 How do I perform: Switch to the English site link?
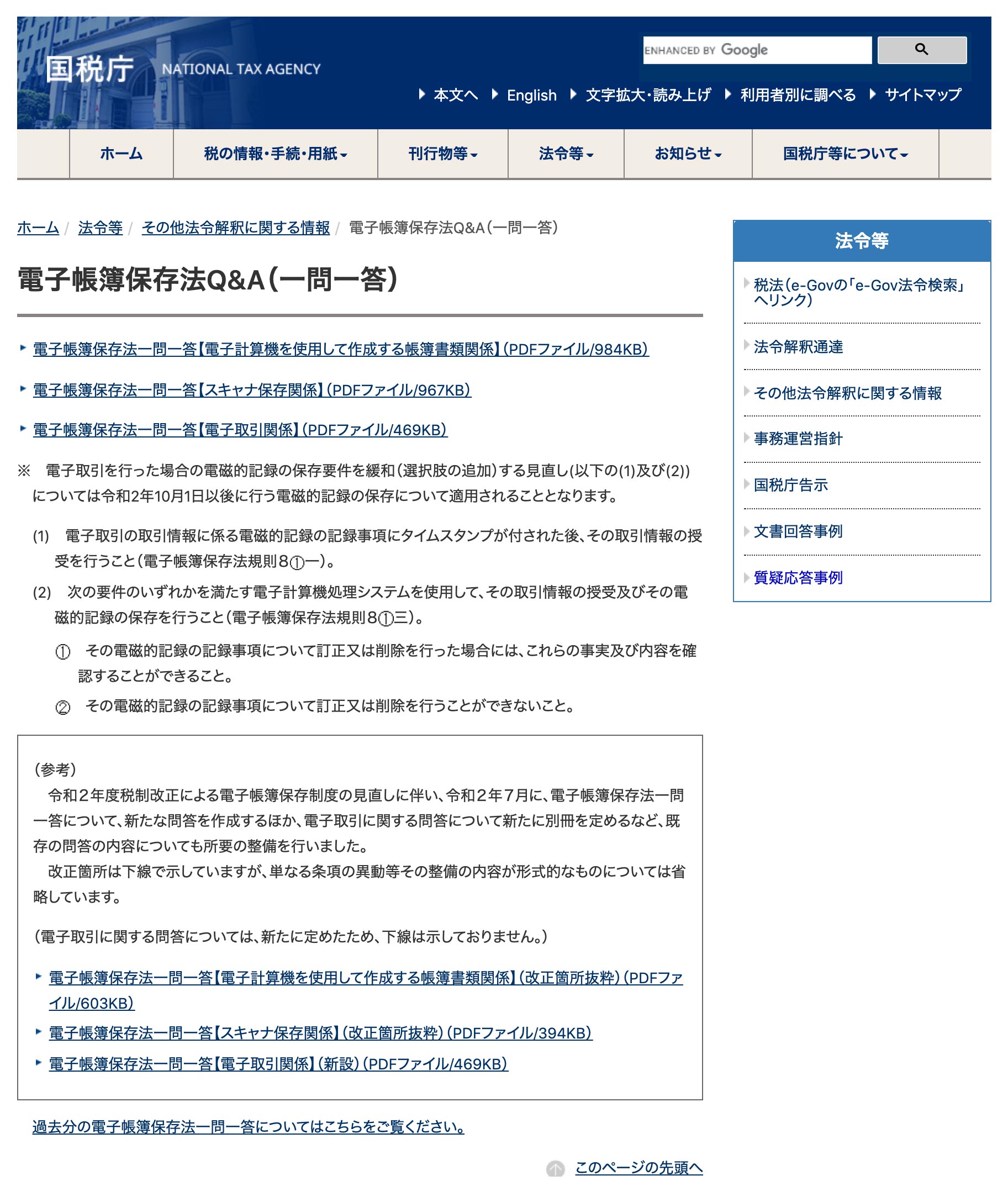531,95
